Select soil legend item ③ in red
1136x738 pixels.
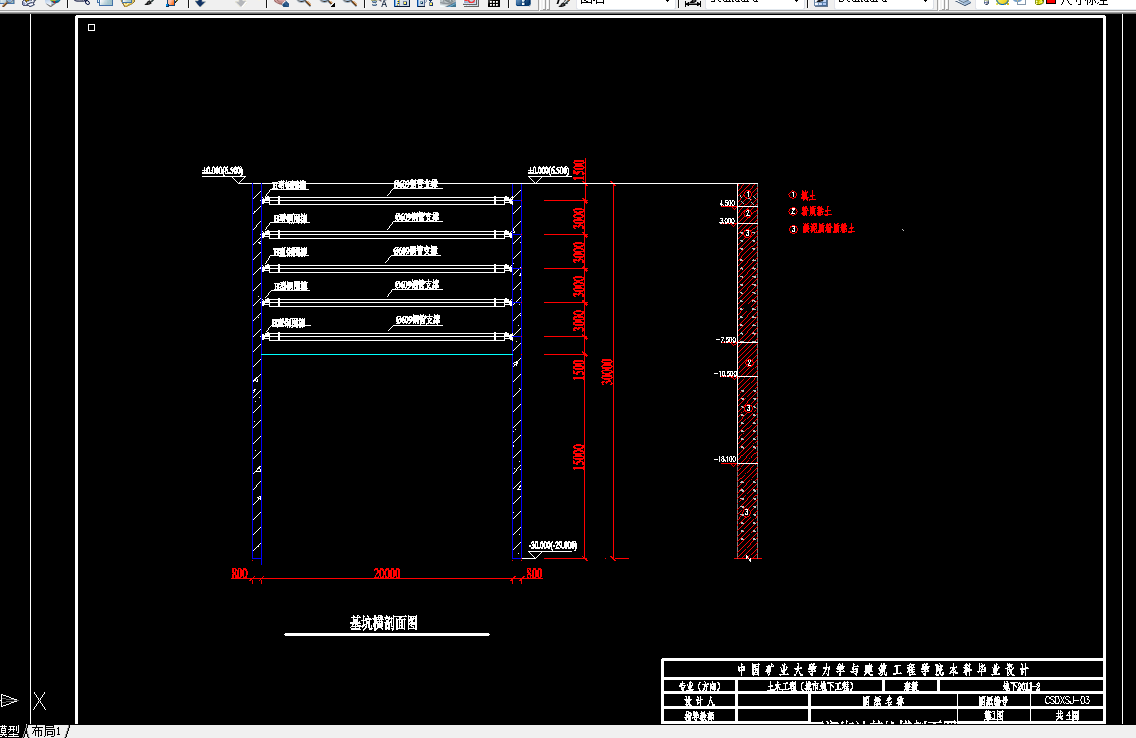(822, 229)
